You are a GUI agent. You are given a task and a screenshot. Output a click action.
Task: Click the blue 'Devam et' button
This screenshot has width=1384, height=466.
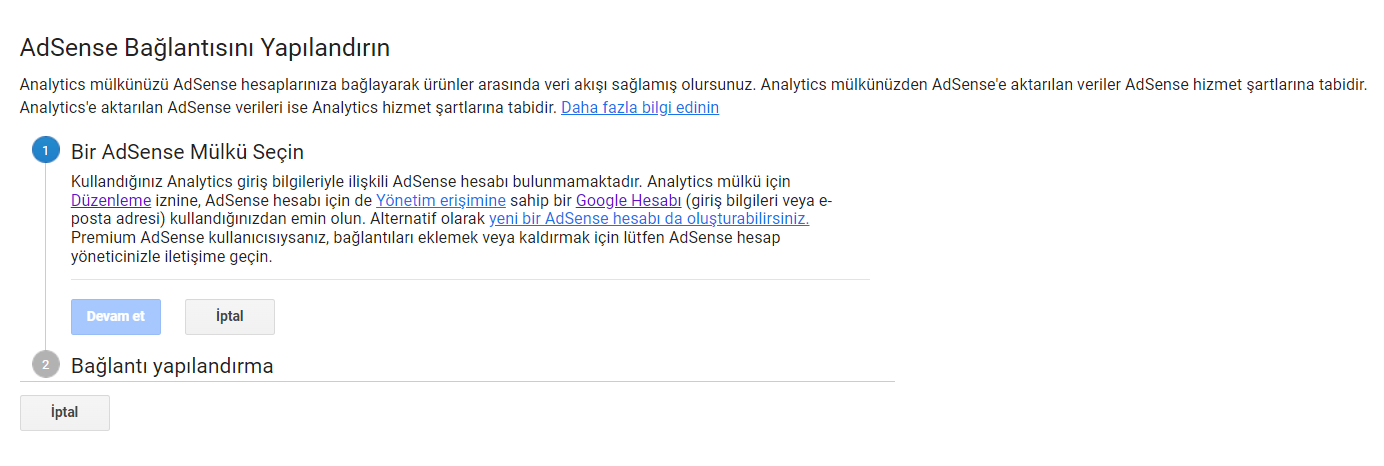coord(116,316)
